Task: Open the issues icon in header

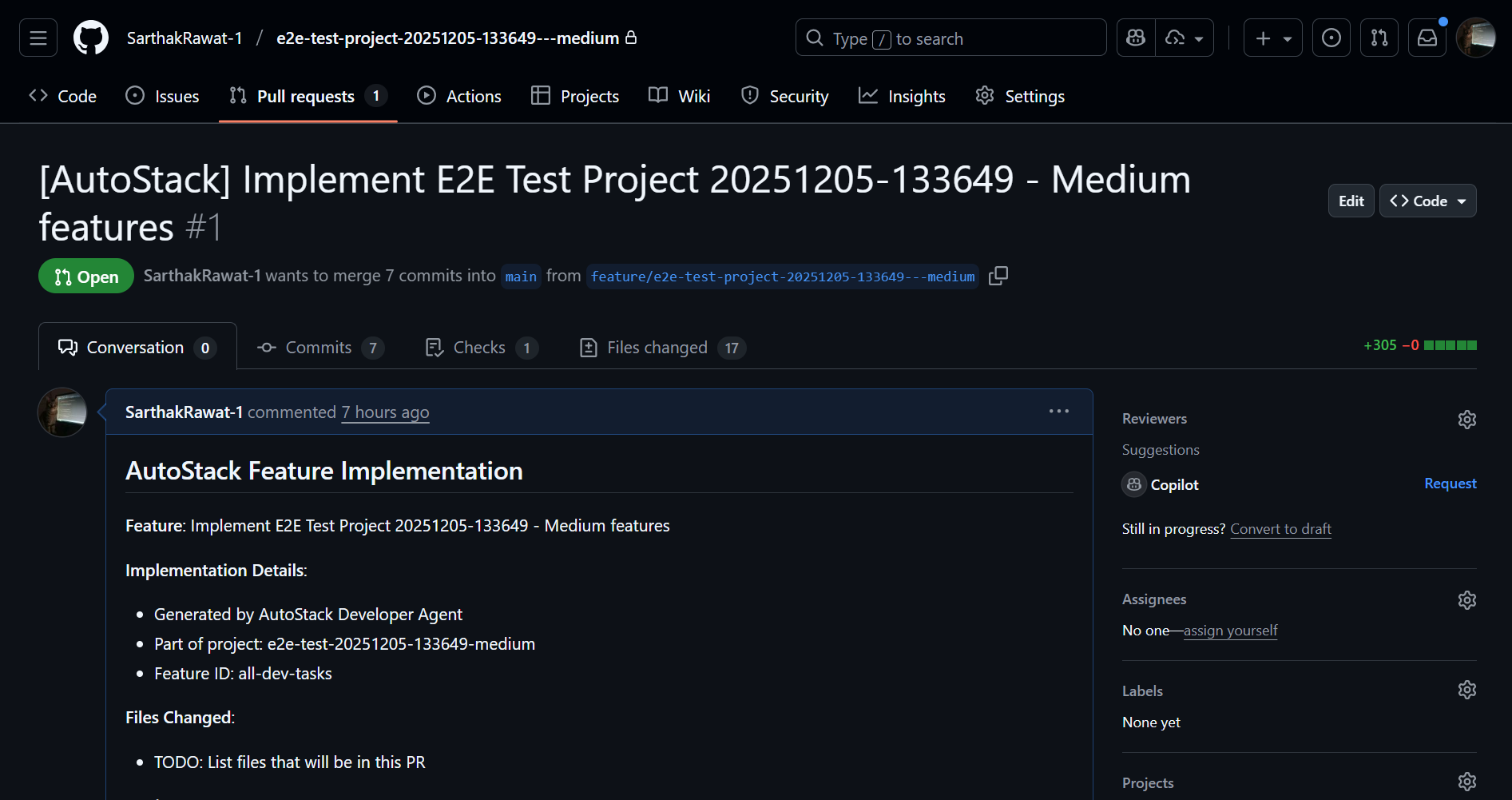Action: coord(1331,38)
